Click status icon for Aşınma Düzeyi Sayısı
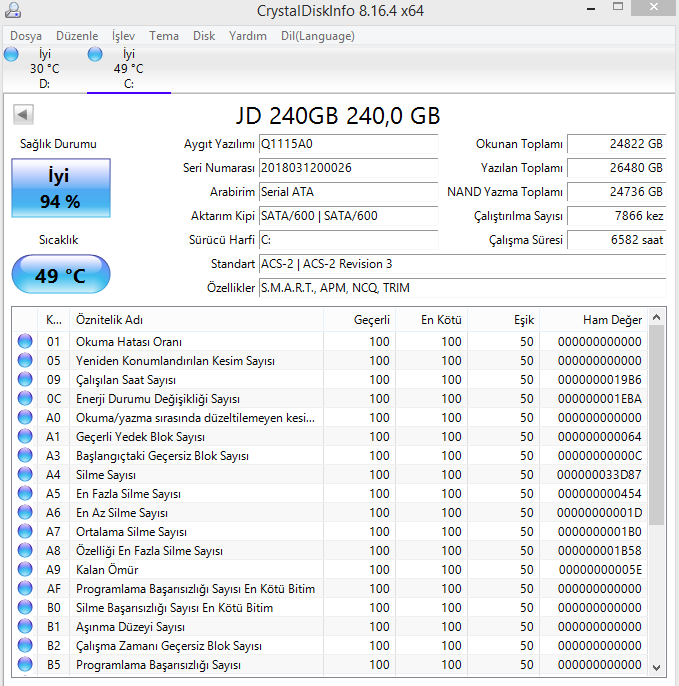Screen dimensions: 679x686 tap(25, 627)
